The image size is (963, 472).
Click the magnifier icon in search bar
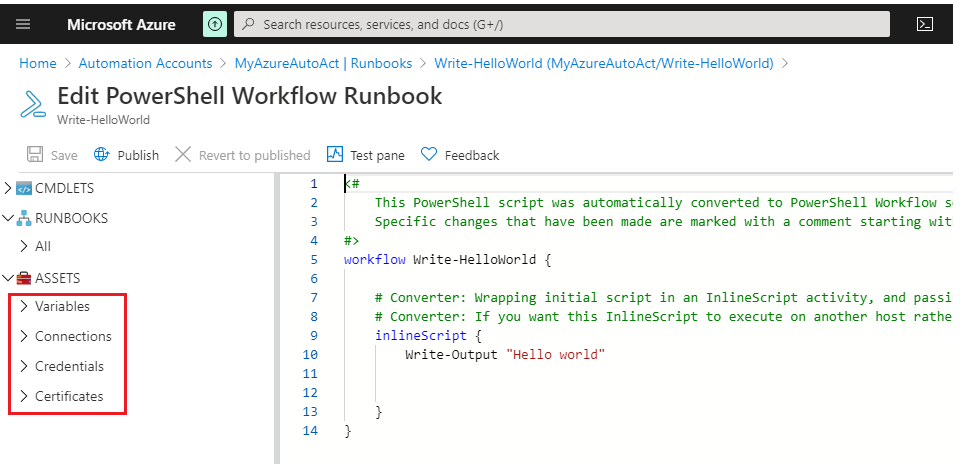248,24
